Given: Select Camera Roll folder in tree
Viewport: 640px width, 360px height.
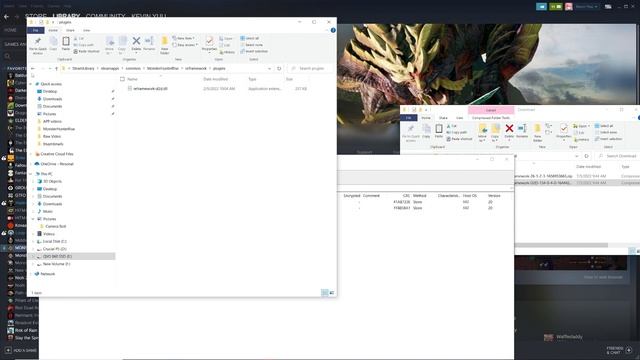Looking at the screenshot, I should [56, 226].
